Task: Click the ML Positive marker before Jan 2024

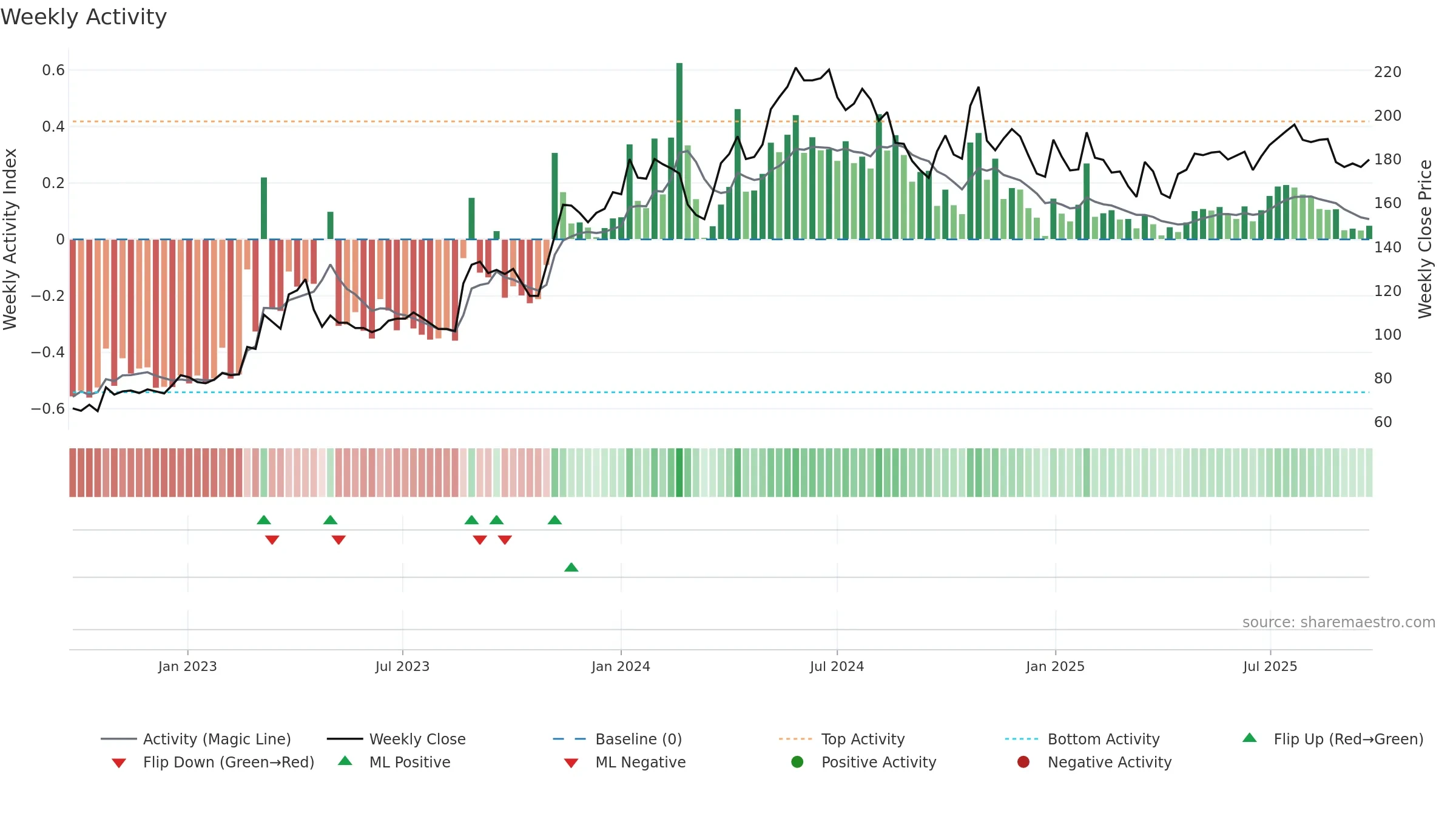Action: [571, 567]
